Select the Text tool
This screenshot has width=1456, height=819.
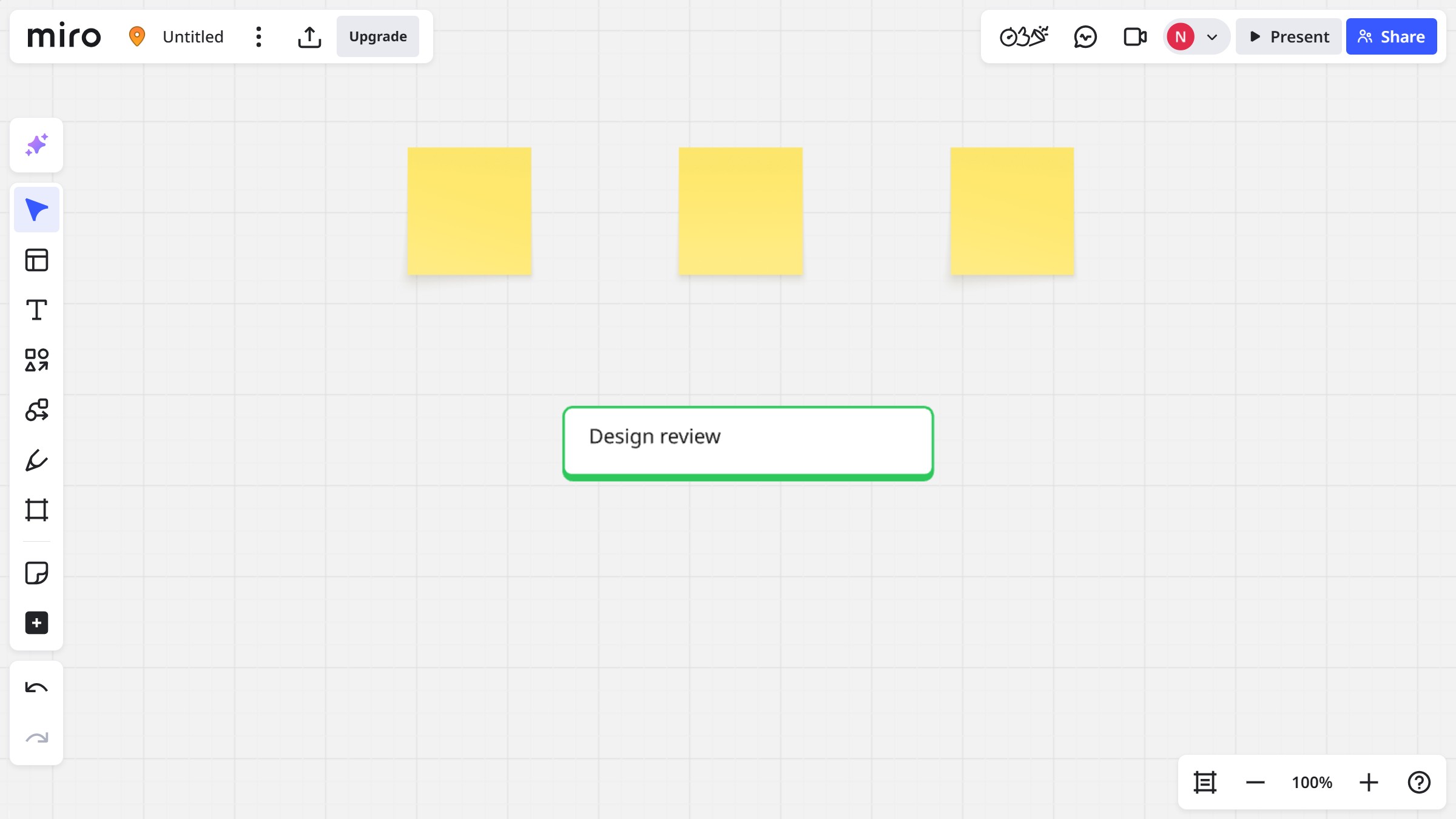tap(36, 310)
